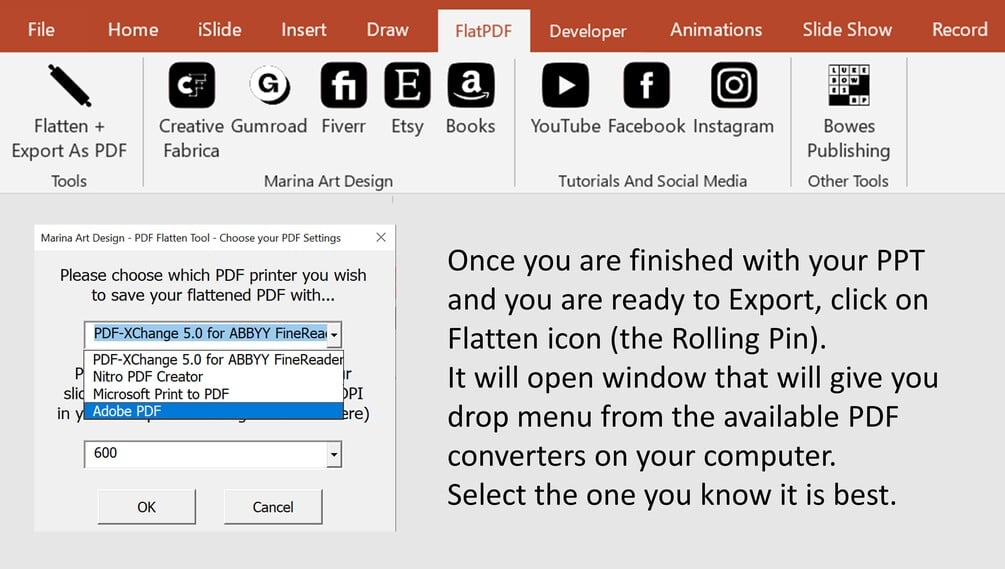This screenshot has width=1005, height=569.
Task: Switch to the Developer tab
Action: [x=588, y=31]
